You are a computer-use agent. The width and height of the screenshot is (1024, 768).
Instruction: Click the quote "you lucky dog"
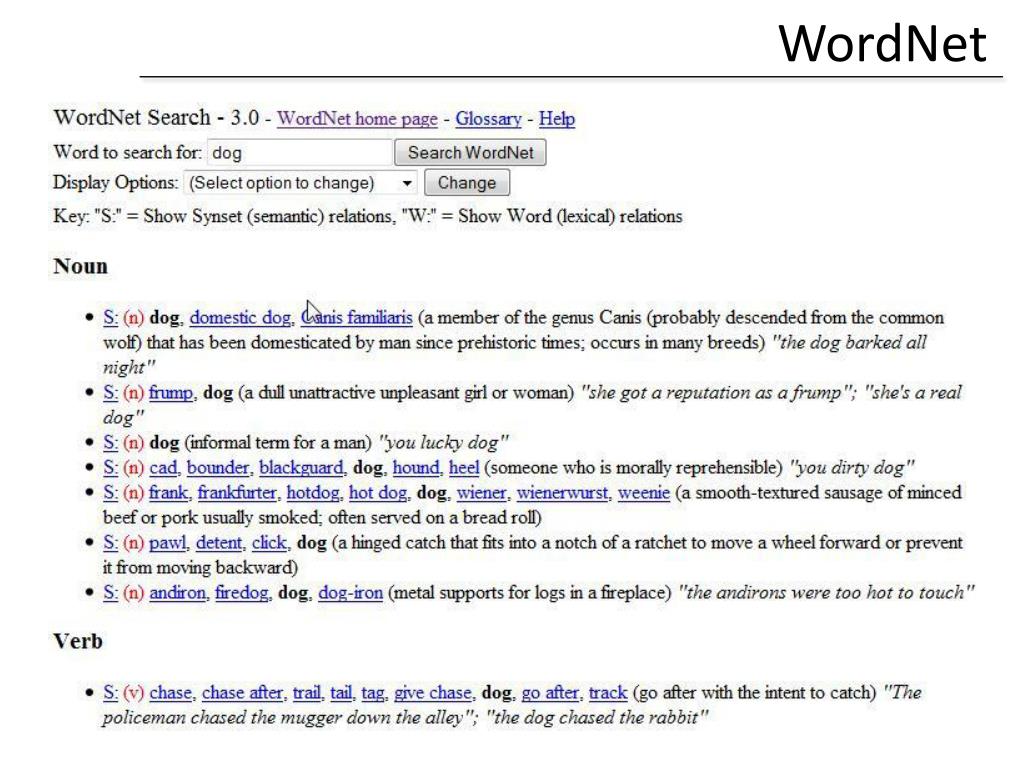[x=443, y=443]
